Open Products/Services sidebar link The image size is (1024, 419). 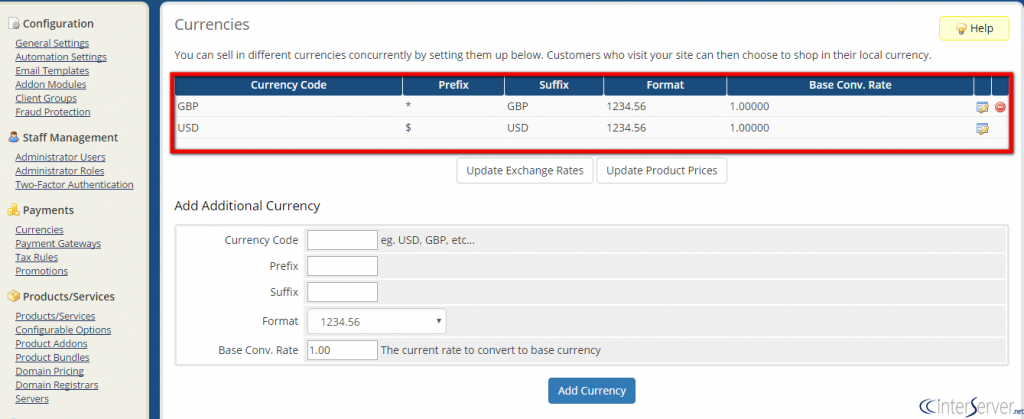pyautogui.click(x=55, y=316)
